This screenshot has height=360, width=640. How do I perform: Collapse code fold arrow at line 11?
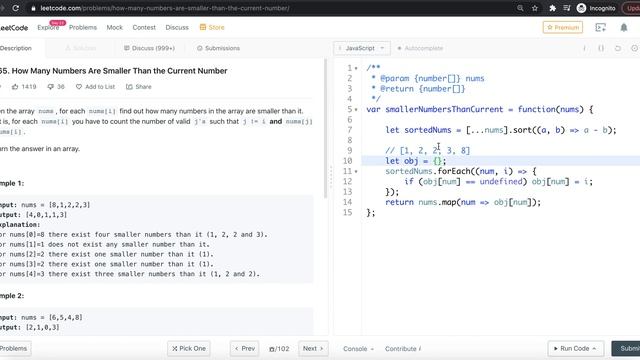356,171
